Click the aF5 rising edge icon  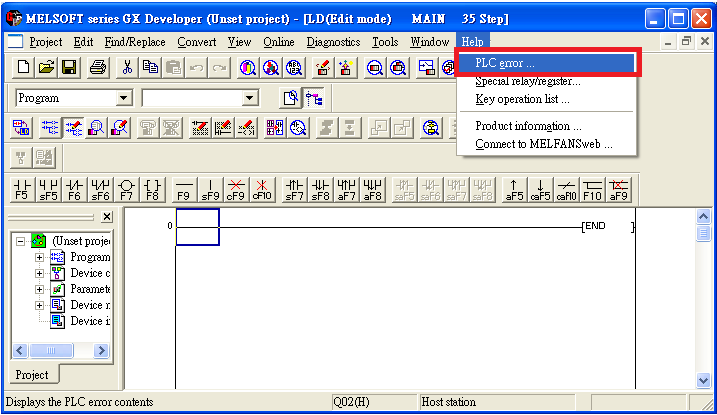pyautogui.click(x=514, y=190)
